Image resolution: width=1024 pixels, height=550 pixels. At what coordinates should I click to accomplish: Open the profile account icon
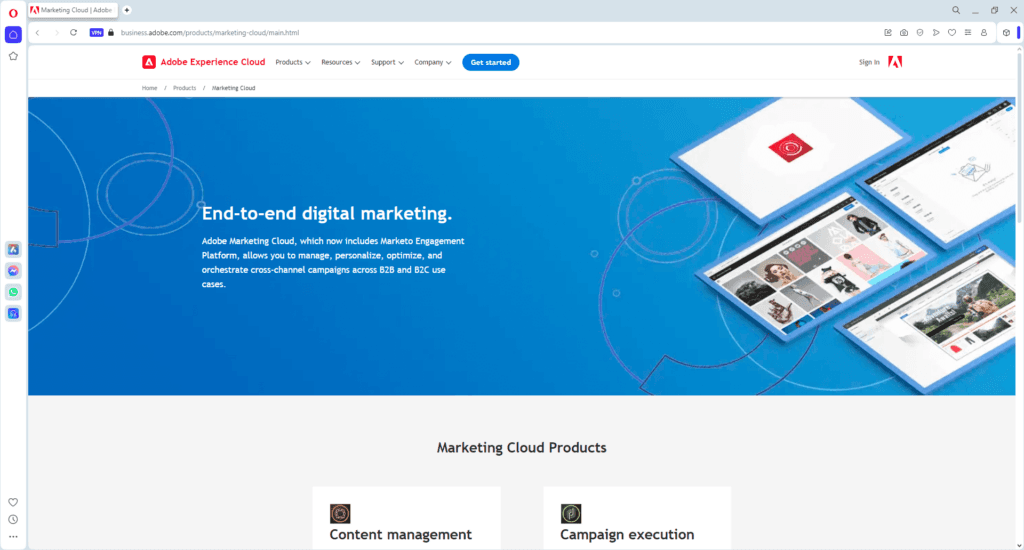[984, 33]
